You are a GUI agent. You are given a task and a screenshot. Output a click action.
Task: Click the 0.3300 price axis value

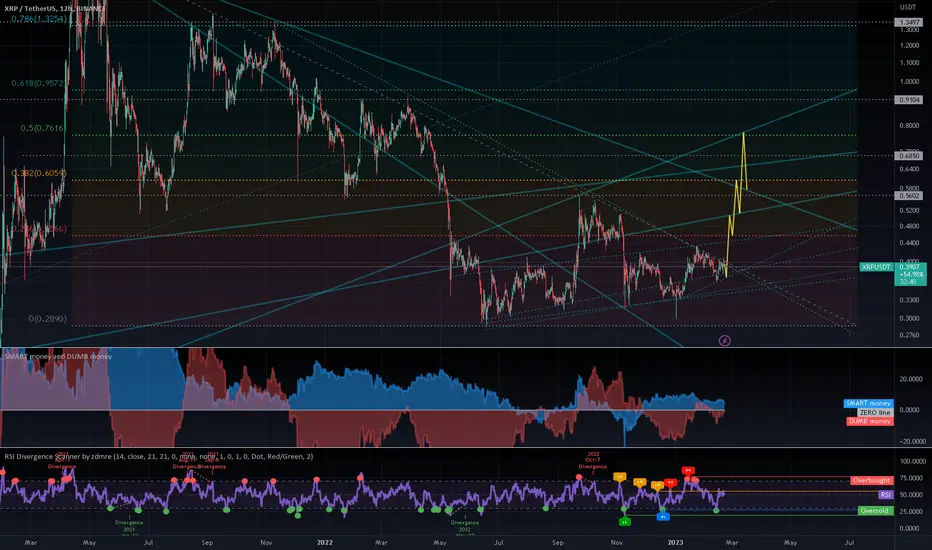tap(909, 300)
